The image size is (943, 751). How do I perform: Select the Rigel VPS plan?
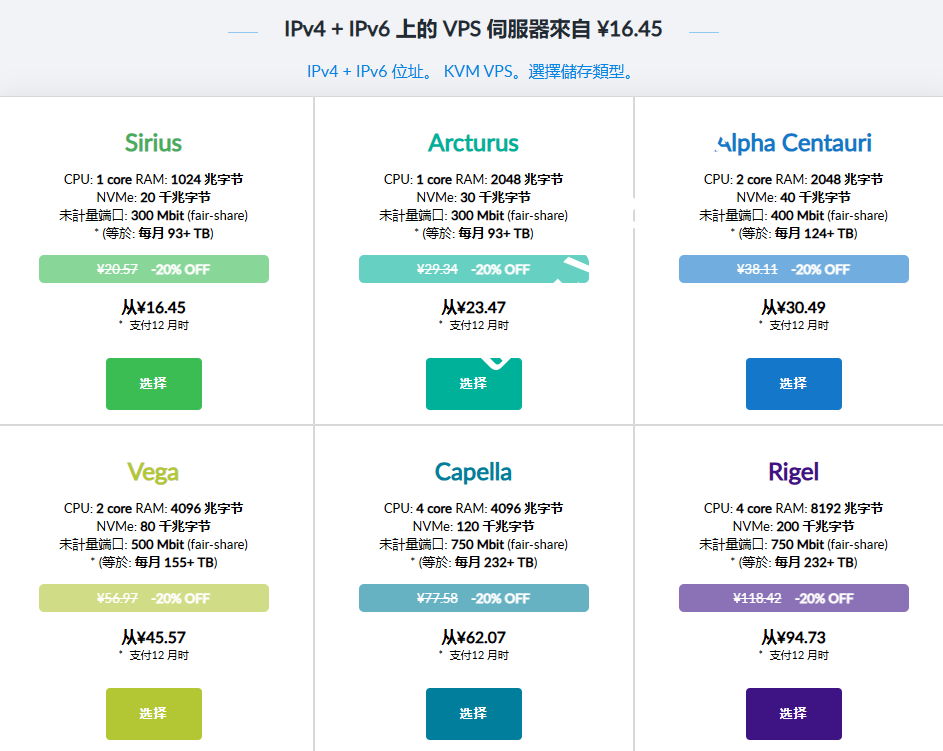(x=793, y=713)
